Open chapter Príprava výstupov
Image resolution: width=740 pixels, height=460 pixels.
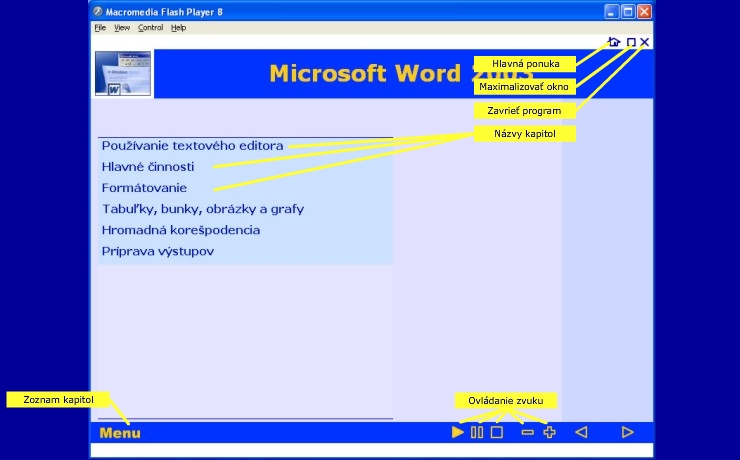158,251
